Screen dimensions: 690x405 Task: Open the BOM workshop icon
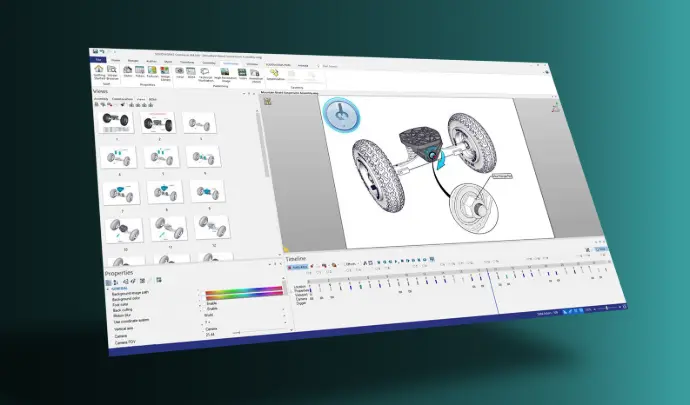(x=191, y=73)
